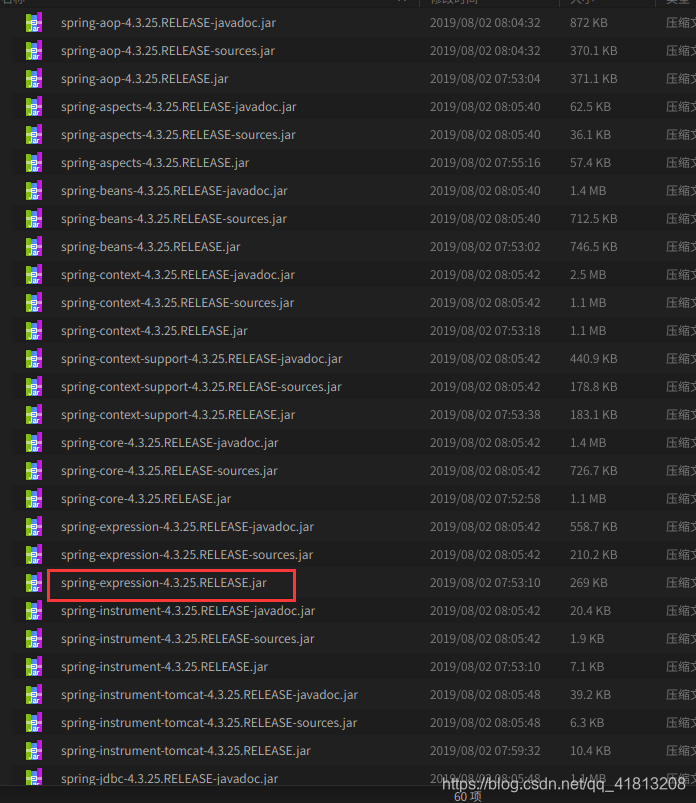
Task: Select file name spring-context-4.3.25.RELEASE-javadoc.jar
Action: [x=178, y=275]
